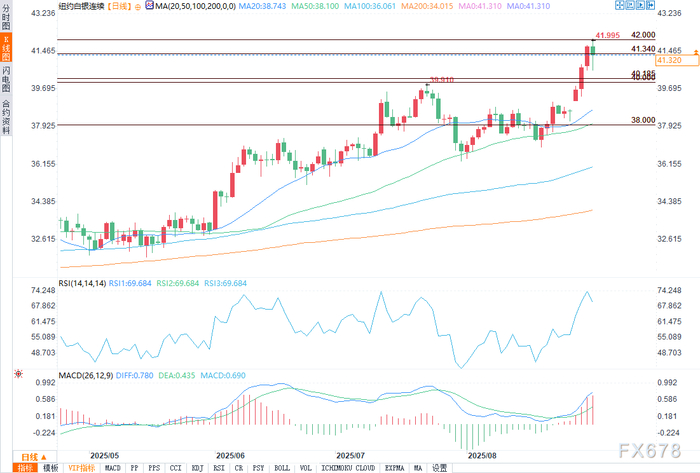Viewport: 700px width, 473px height.
Task: Click the orange double-arrow price marker icon
Action: pos(696,52)
